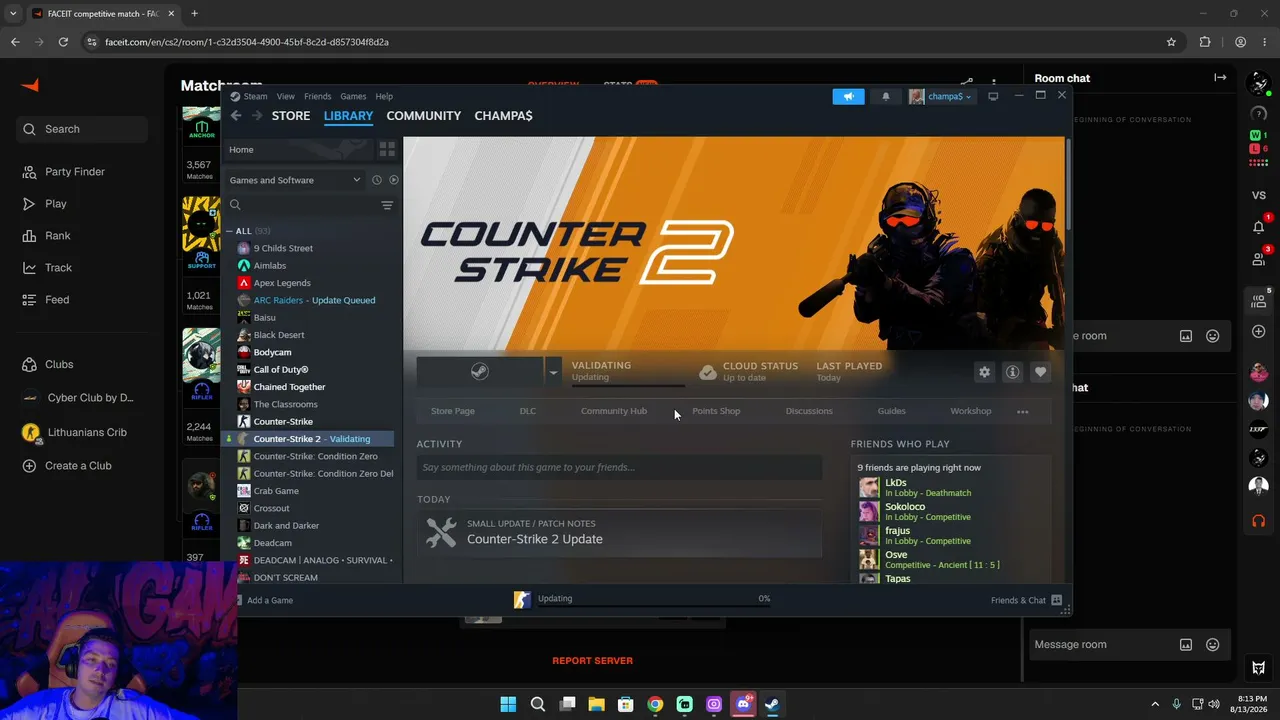
Task: Open Counter-Strike 2 Store Page link
Action: (x=453, y=411)
